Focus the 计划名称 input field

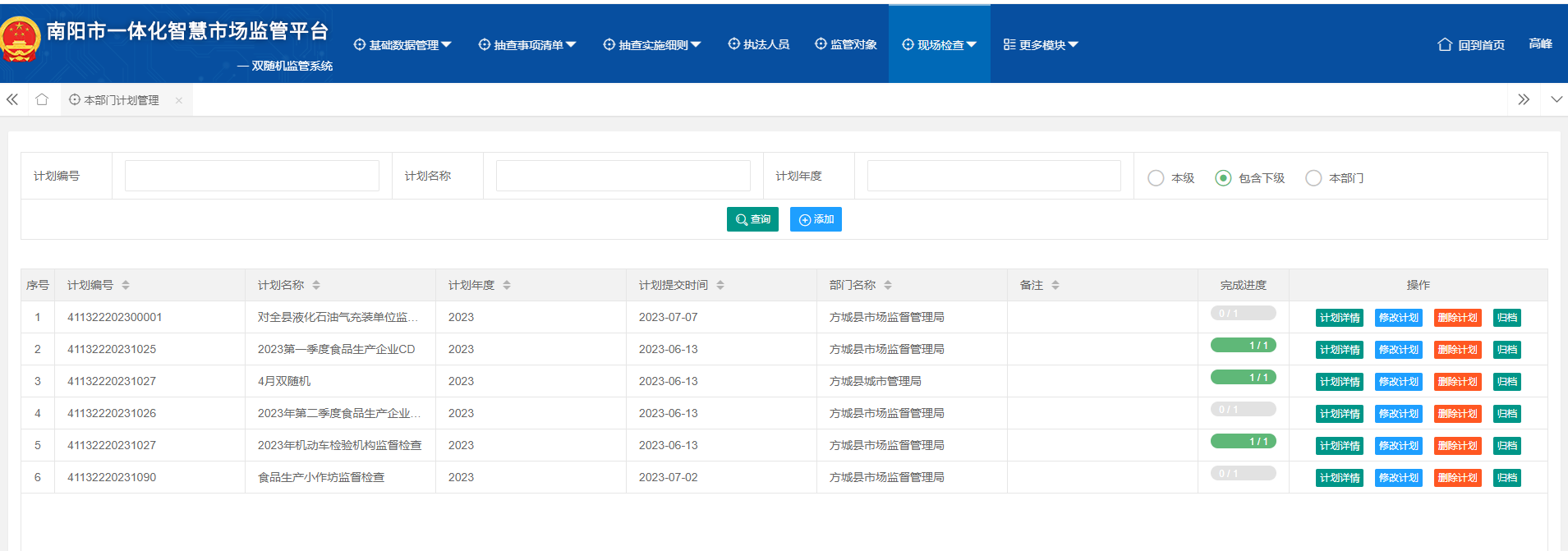623,176
